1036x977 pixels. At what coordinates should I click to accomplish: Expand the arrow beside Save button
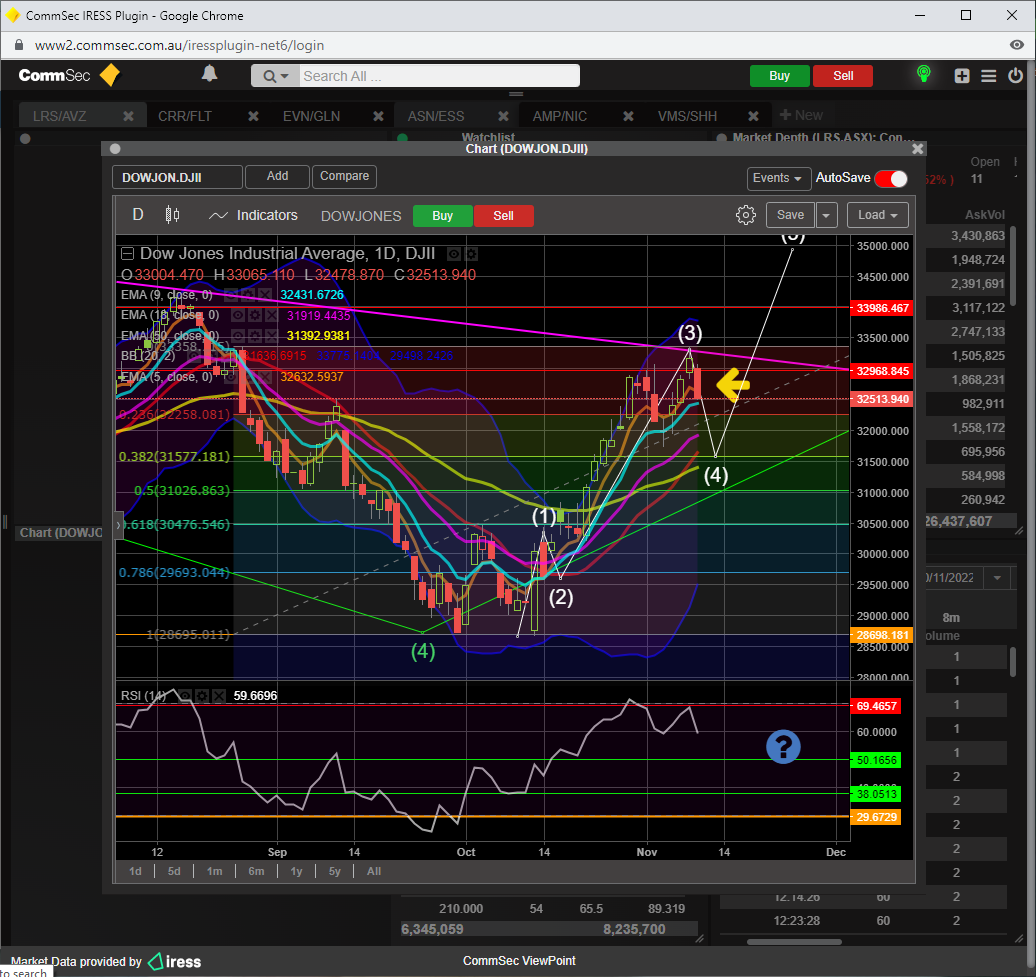pos(827,215)
